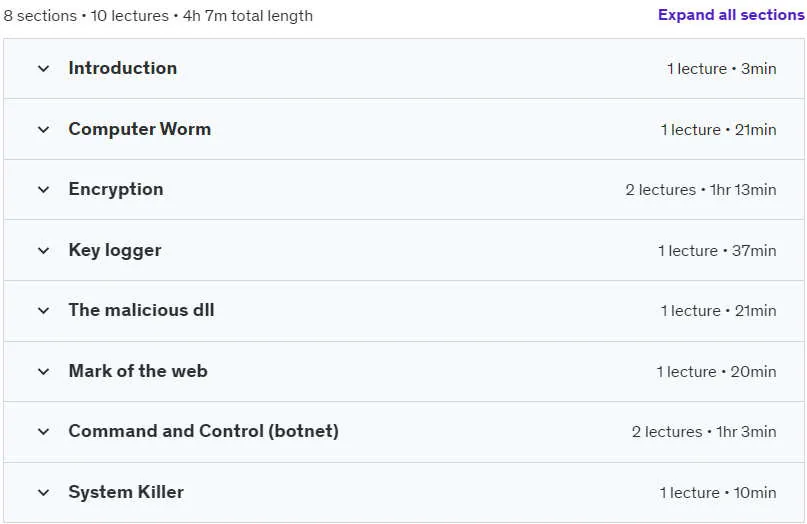Click Key logger's 1 lecture 37min label
The width and height of the screenshot is (807, 524).
(717, 251)
